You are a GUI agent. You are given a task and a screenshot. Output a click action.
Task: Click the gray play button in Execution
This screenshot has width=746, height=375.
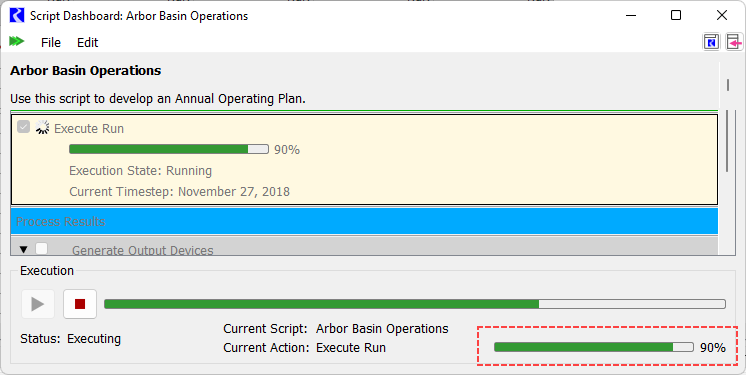coord(38,304)
